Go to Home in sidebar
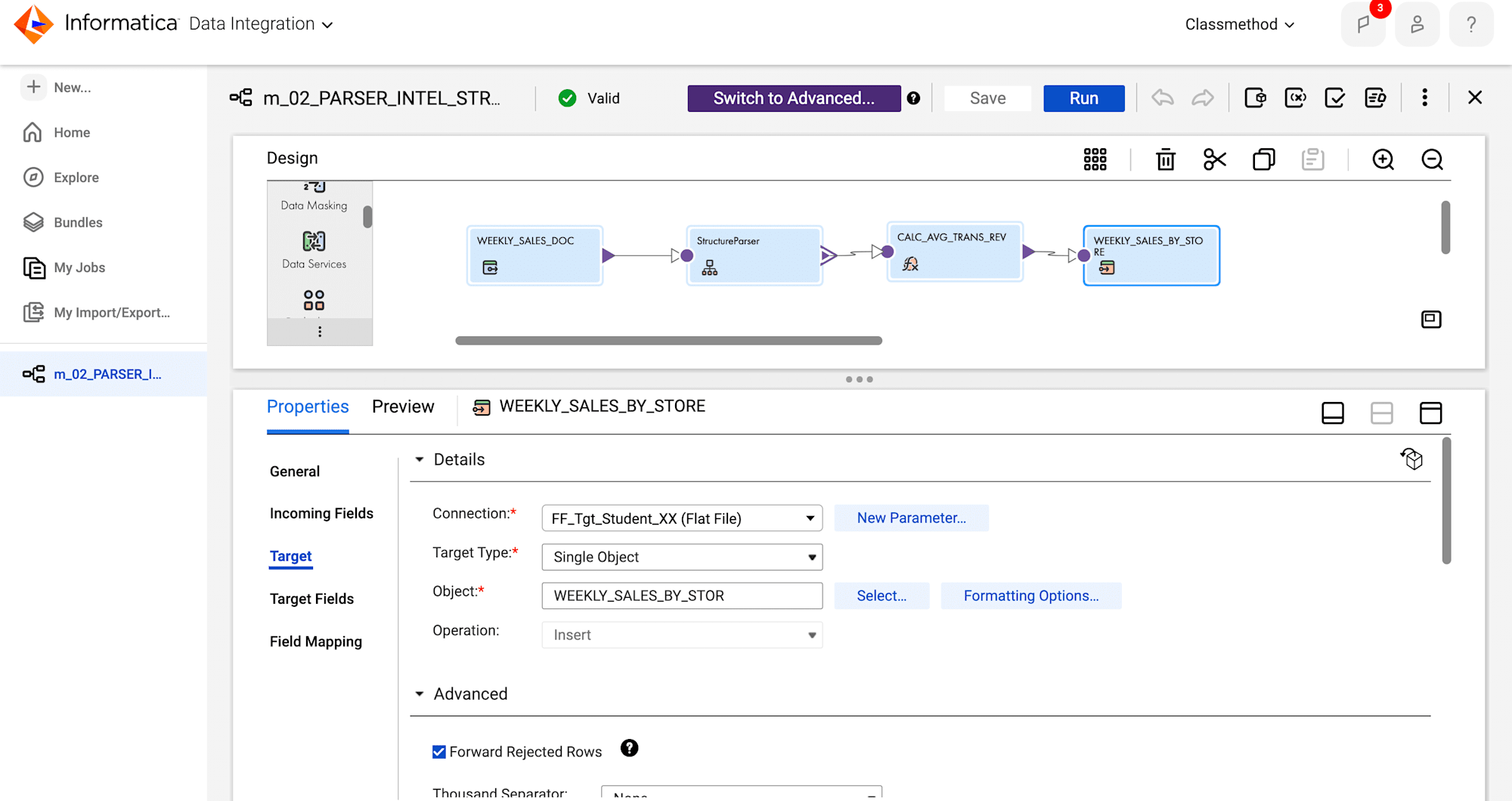1512x801 pixels. [x=57, y=132]
